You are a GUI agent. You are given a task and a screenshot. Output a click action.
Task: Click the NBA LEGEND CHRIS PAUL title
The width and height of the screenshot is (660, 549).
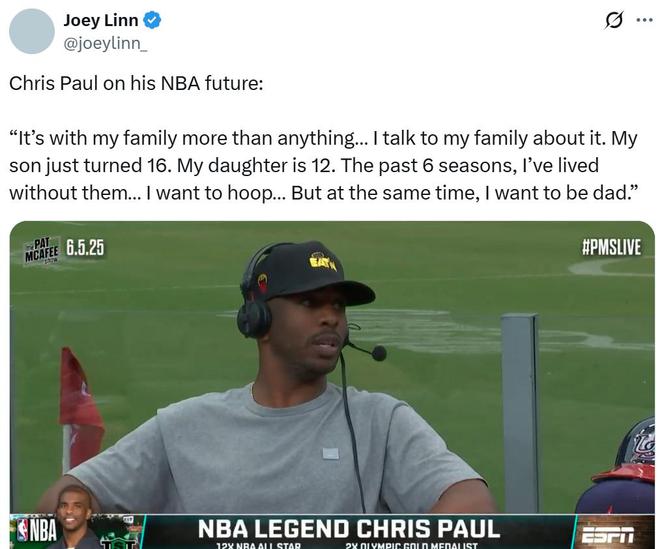point(349,529)
